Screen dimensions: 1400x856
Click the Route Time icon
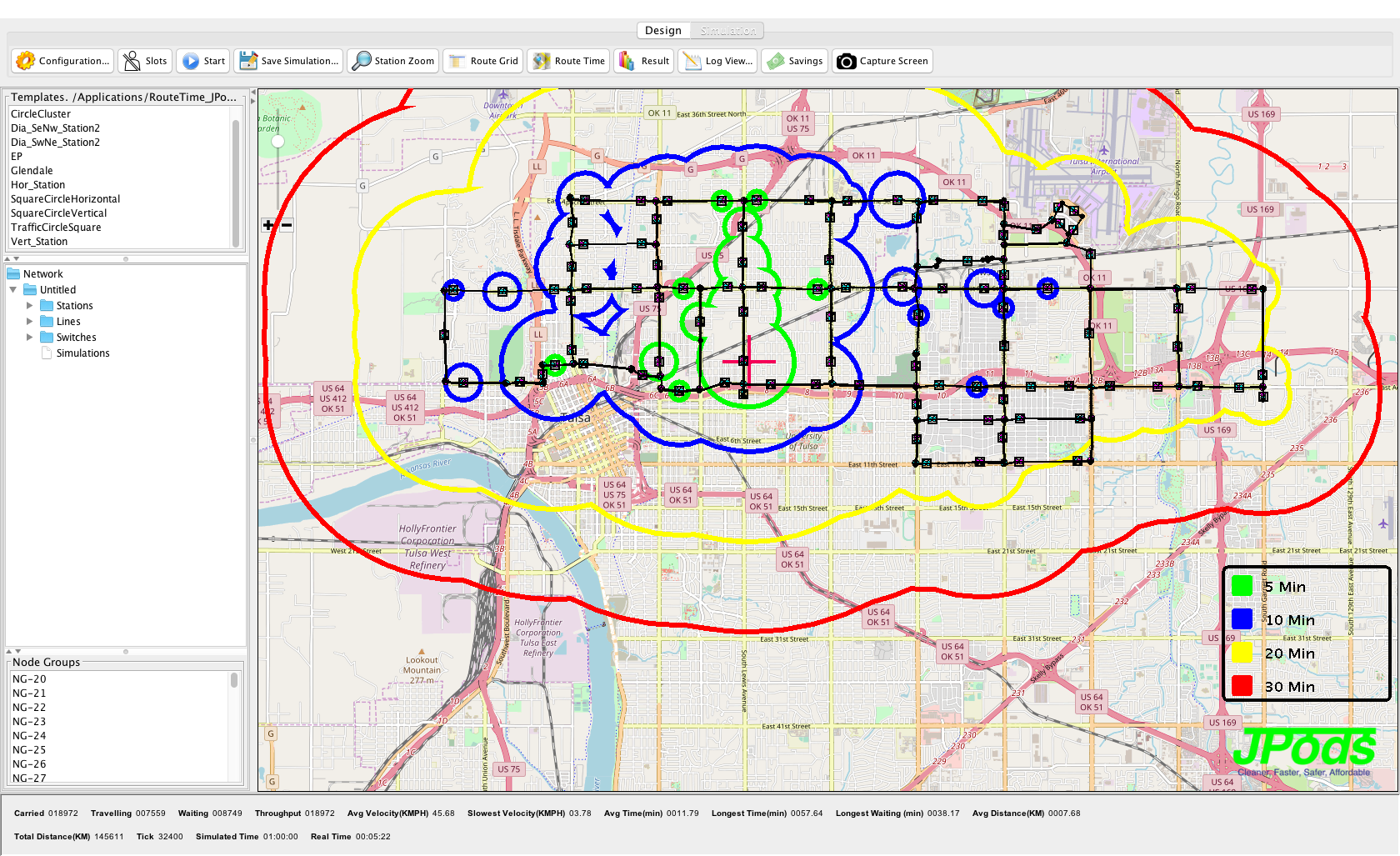tap(542, 61)
